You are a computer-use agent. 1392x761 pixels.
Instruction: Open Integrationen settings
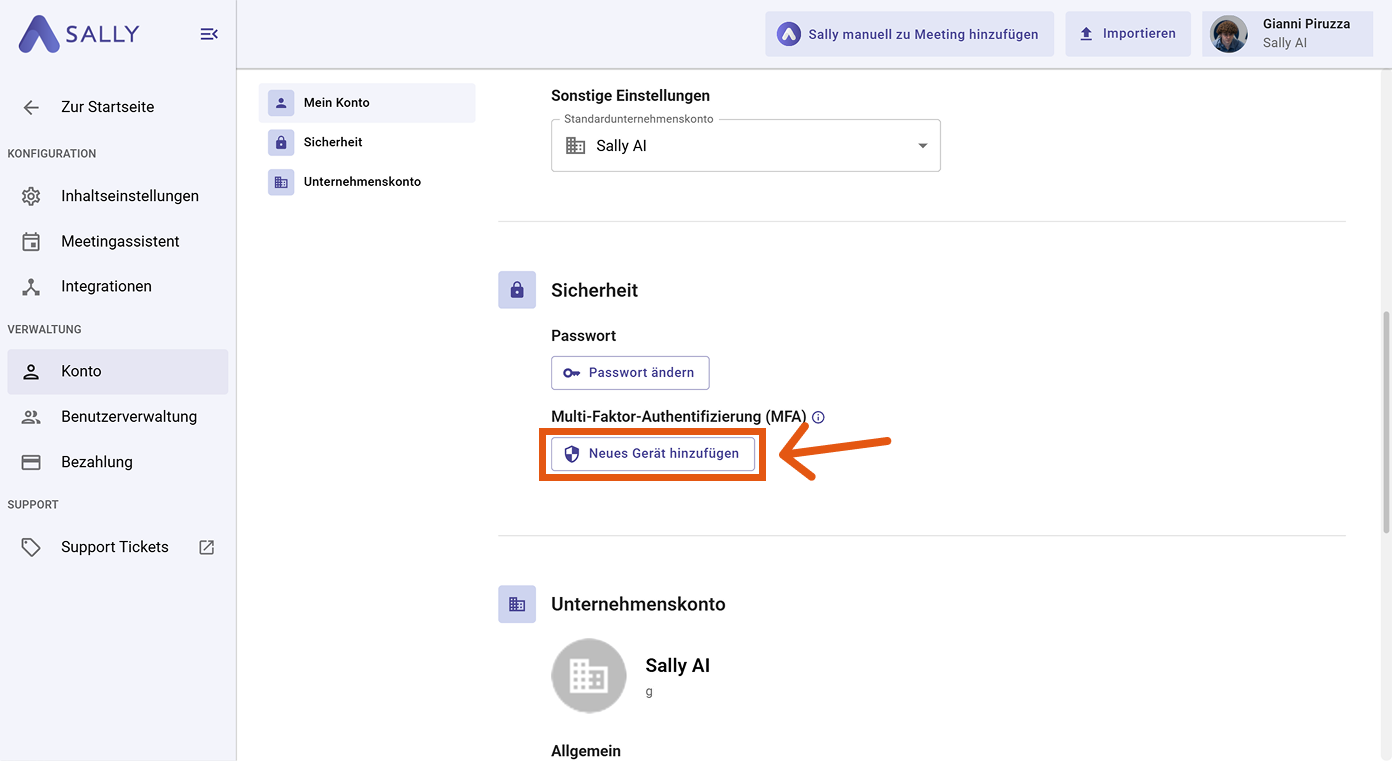106,286
